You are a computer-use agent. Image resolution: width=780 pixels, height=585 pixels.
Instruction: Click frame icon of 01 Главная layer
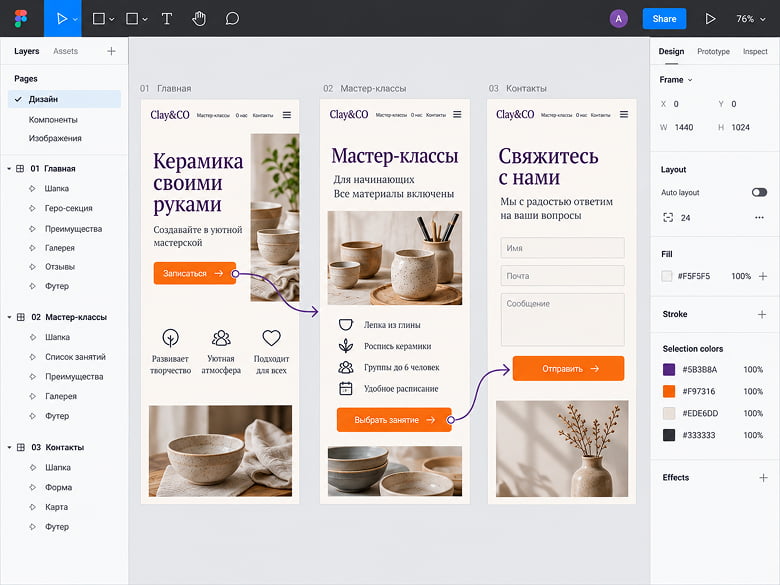(x=20, y=169)
